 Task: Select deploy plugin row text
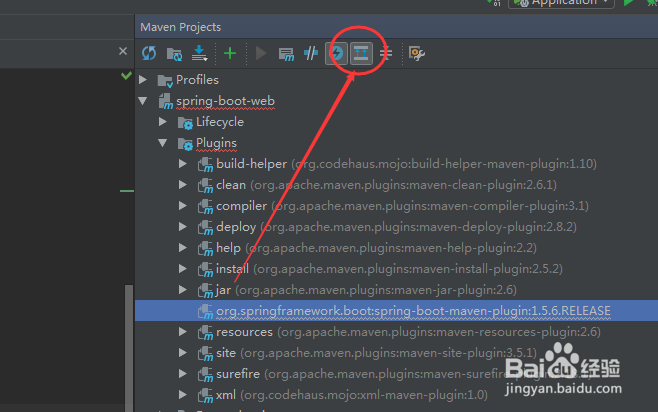(396, 227)
